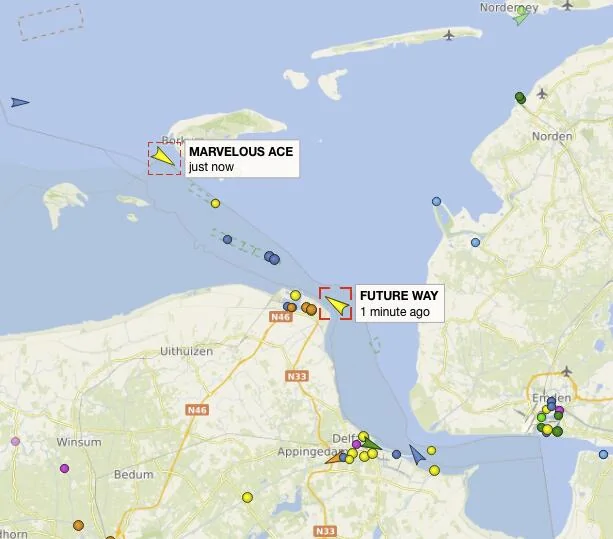Image resolution: width=613 pixels, height=539 pixels.
Task: Select the MARVELOUS ACE yellow ship arrow
Action: point(163,157)
